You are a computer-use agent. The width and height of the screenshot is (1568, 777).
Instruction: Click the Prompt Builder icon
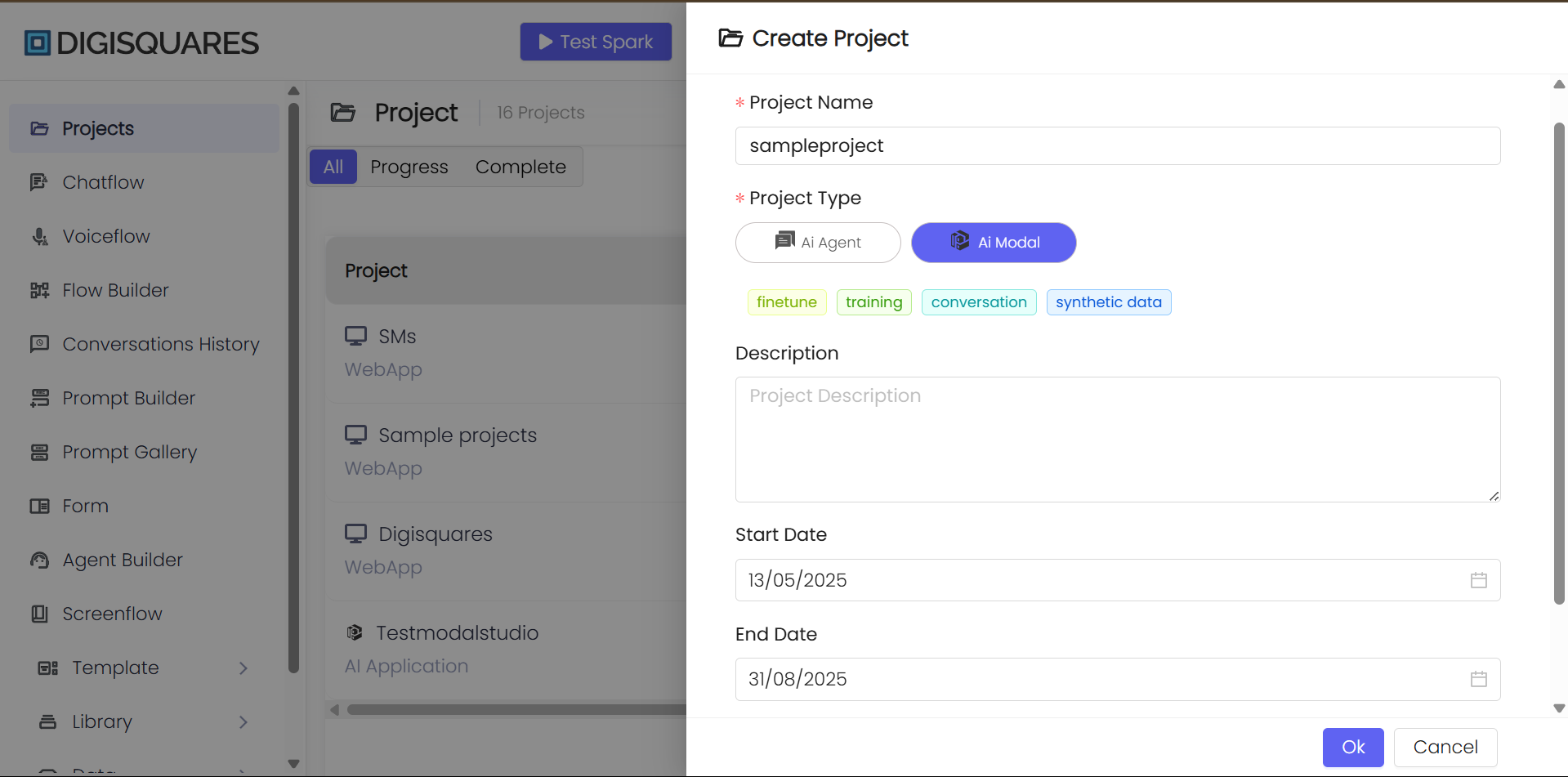39,398
